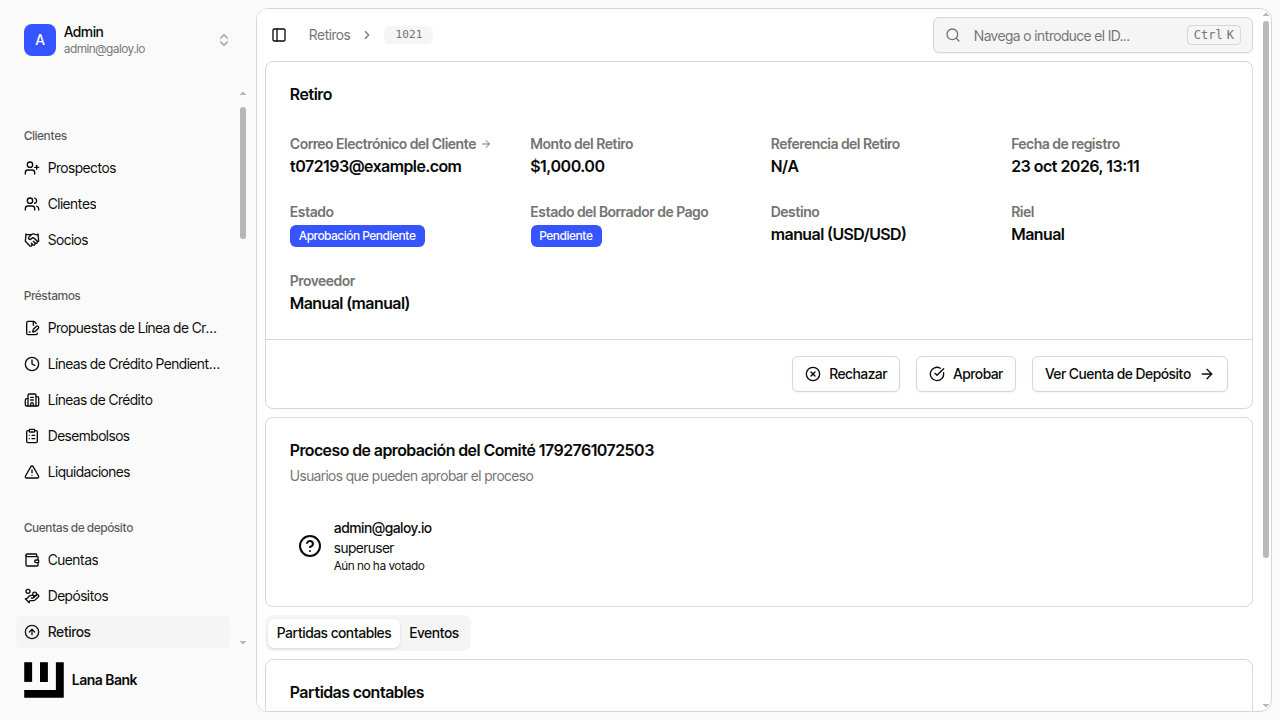Toggle the sidebar panel icon
The image size is (1280, 720).
(x=279, y=35)
